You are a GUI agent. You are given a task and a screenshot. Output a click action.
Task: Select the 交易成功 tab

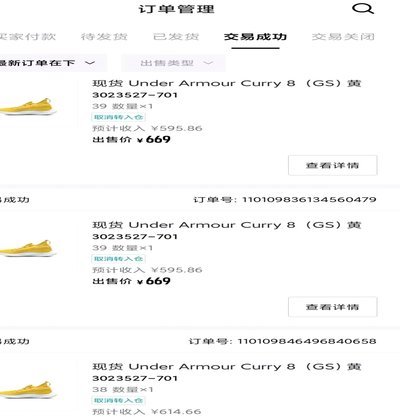255,36
